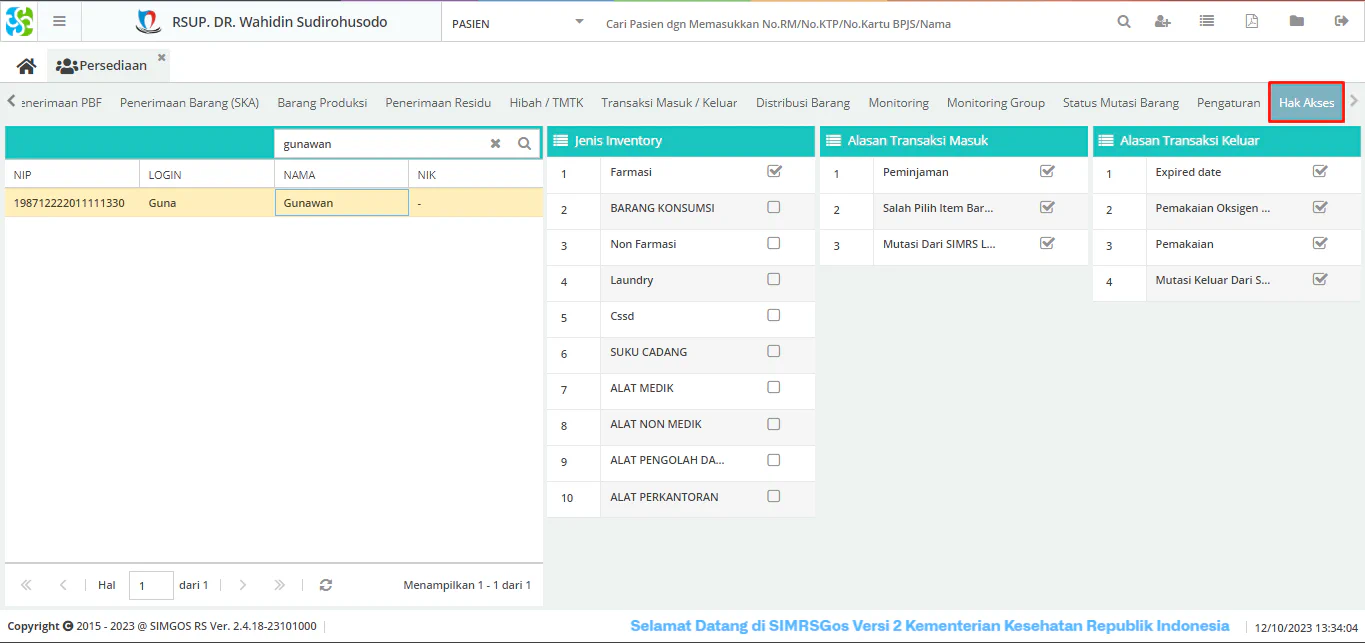Toggle the Pemakaian Oksigen checkbox
The height and width of the screenshot is (643, 1365).
(1320, 207)
